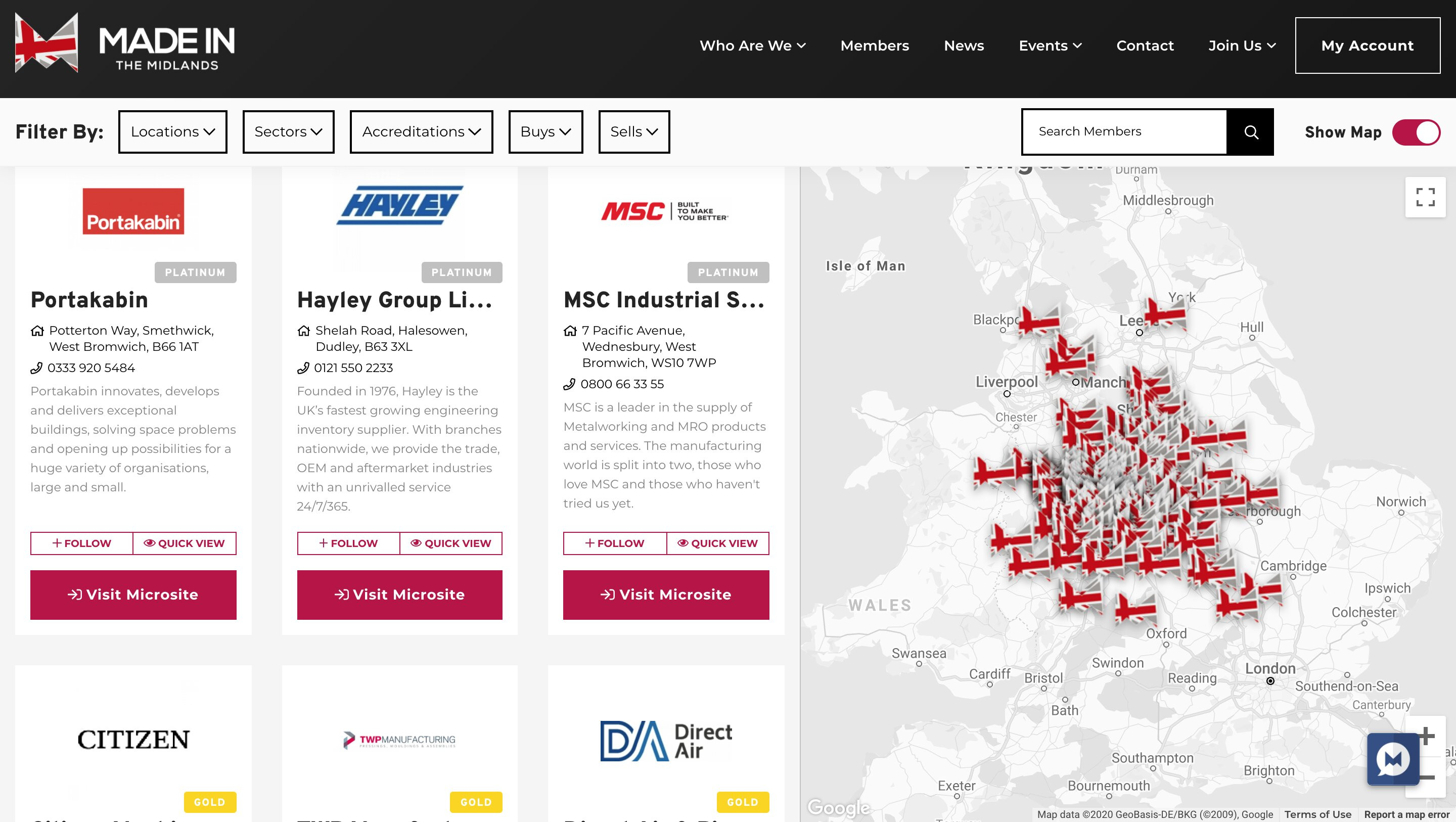Expand the Events menu
This screenshot has height=822, width=1456.
[x=1050, y=46]
